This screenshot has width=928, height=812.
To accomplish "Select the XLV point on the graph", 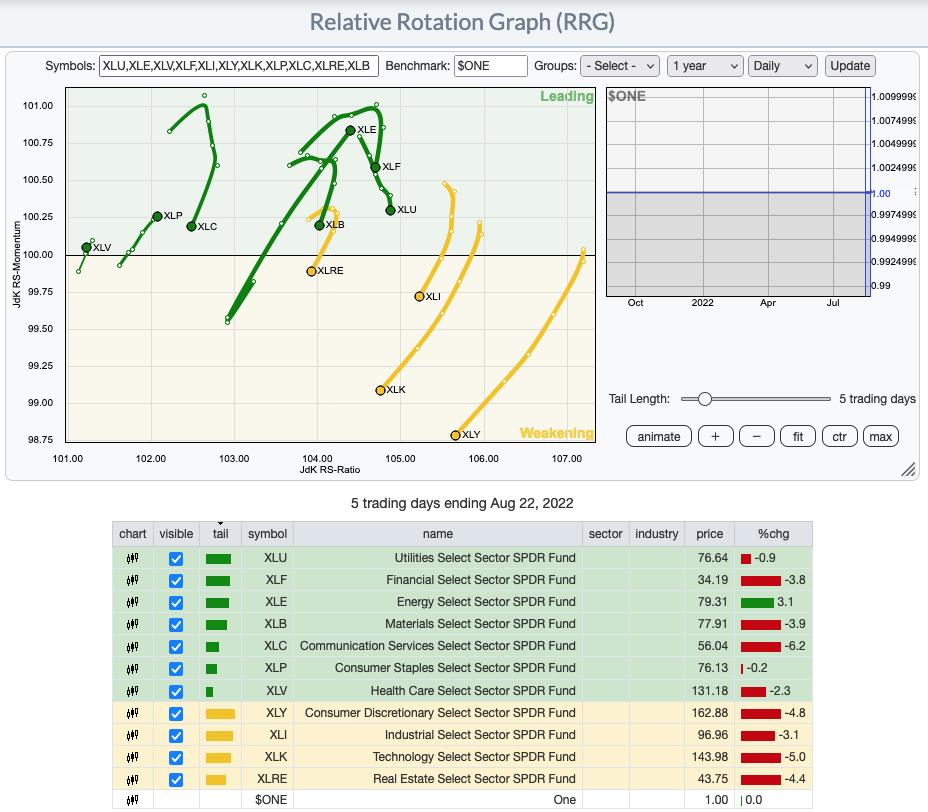I will click(86, 248).
